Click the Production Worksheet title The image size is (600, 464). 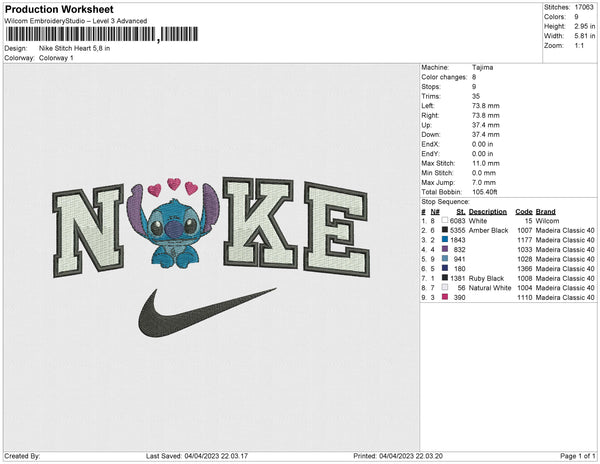coord(59,9)
